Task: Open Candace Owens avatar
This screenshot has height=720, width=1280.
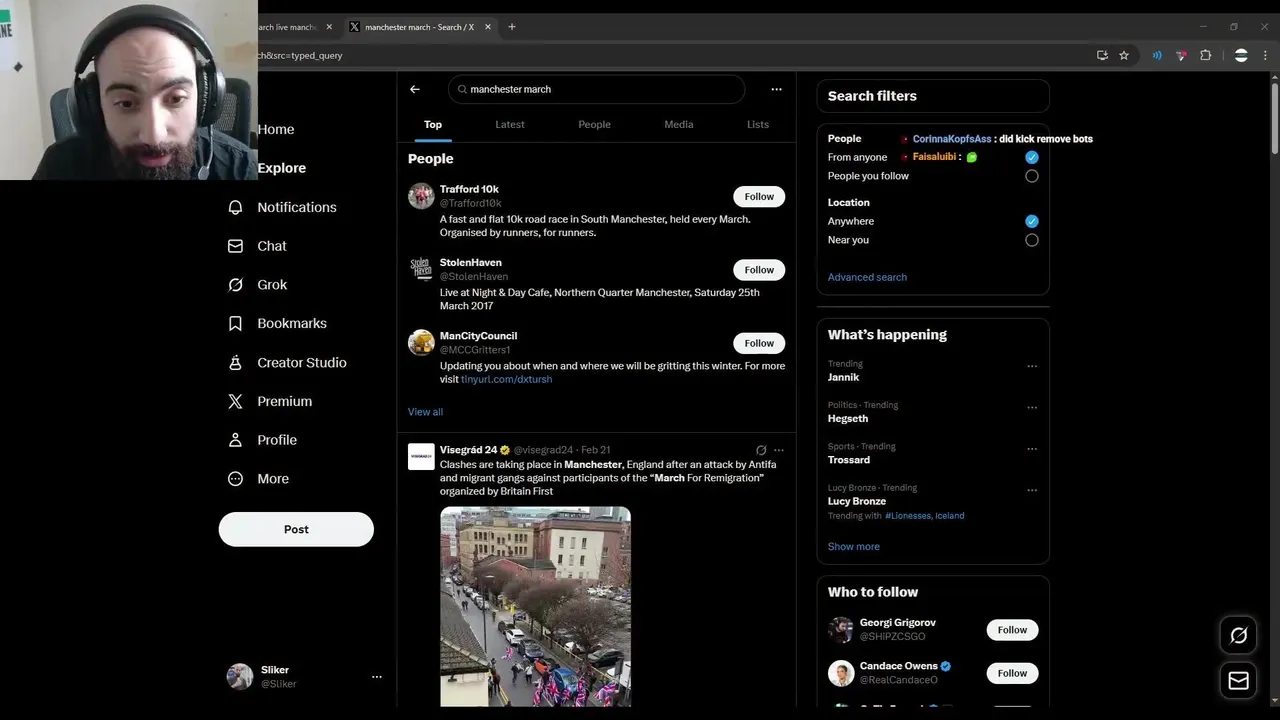Action: coord(841,673)
